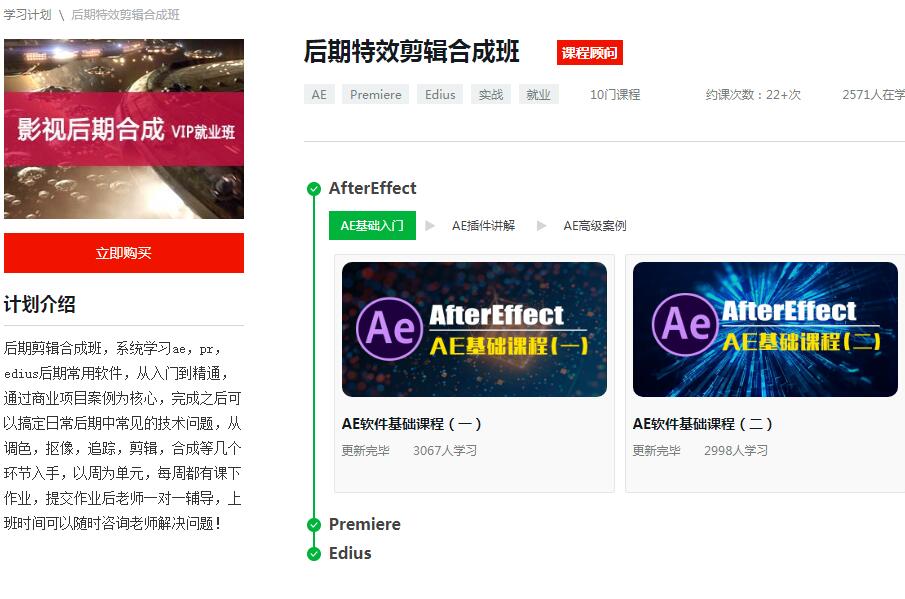The width and height of the screenshot is (905, 599).
Task: Expand the AfterEffect section
Action: coord(372,188)
